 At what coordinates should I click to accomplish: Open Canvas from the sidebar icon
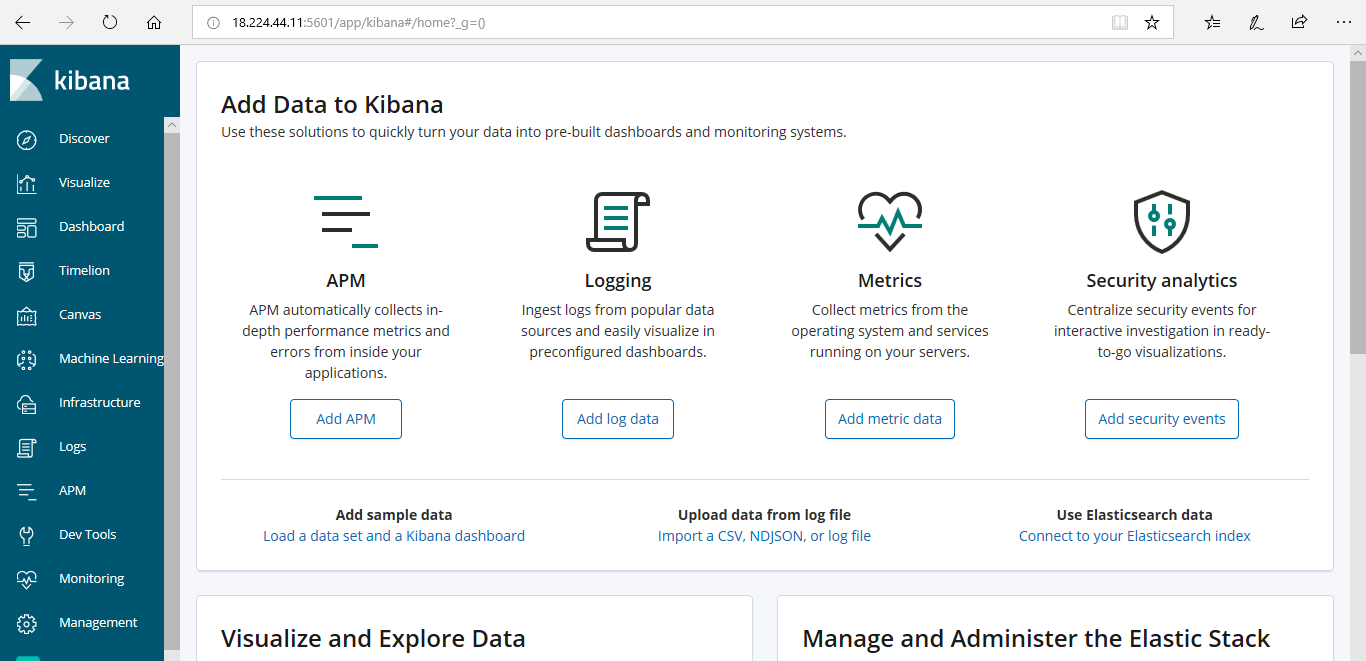pos(27,315)
